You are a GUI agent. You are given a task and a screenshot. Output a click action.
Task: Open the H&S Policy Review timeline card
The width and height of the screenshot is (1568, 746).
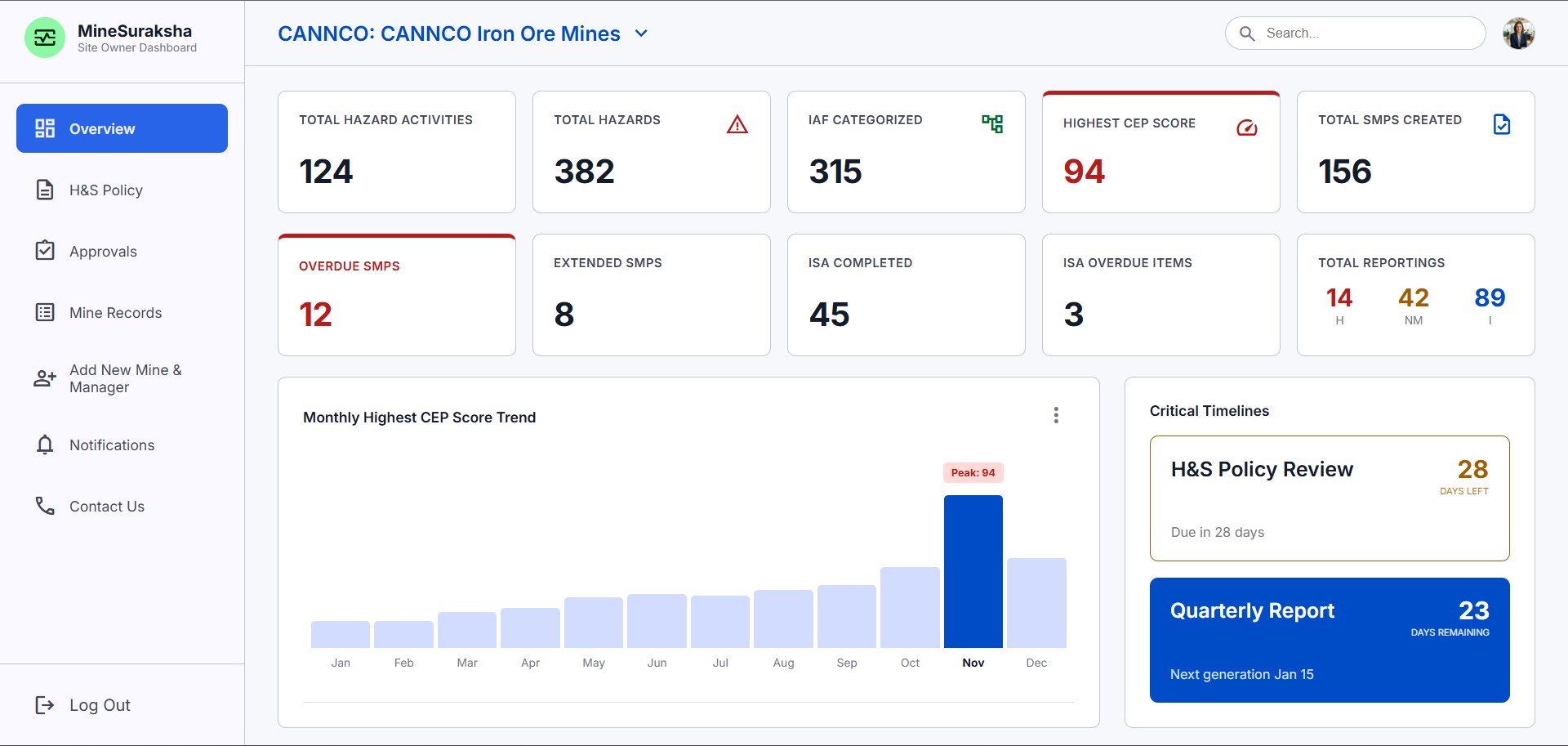tap(1330, 498)
